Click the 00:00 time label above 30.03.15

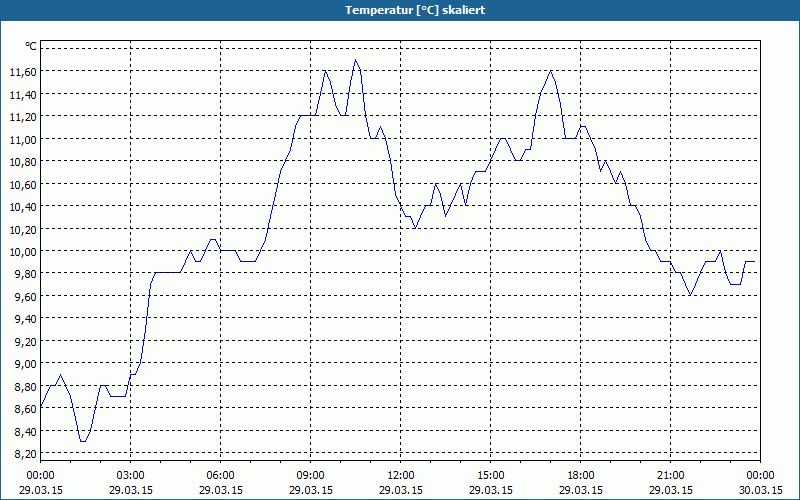[760, 476]
